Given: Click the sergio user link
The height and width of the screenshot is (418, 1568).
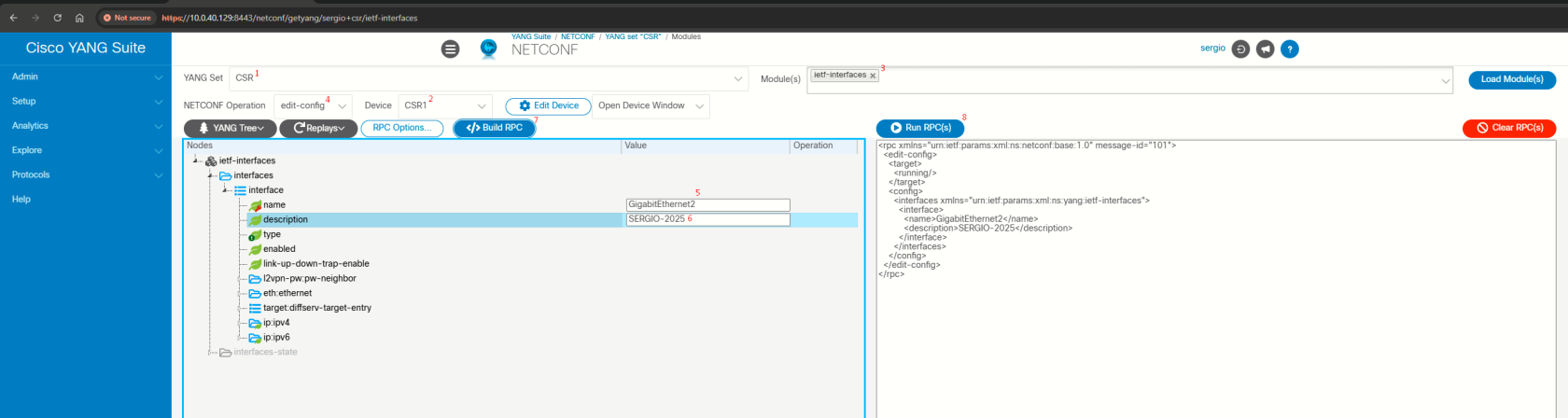Looking at the screenshot, I should click(x=1212, y=49).
